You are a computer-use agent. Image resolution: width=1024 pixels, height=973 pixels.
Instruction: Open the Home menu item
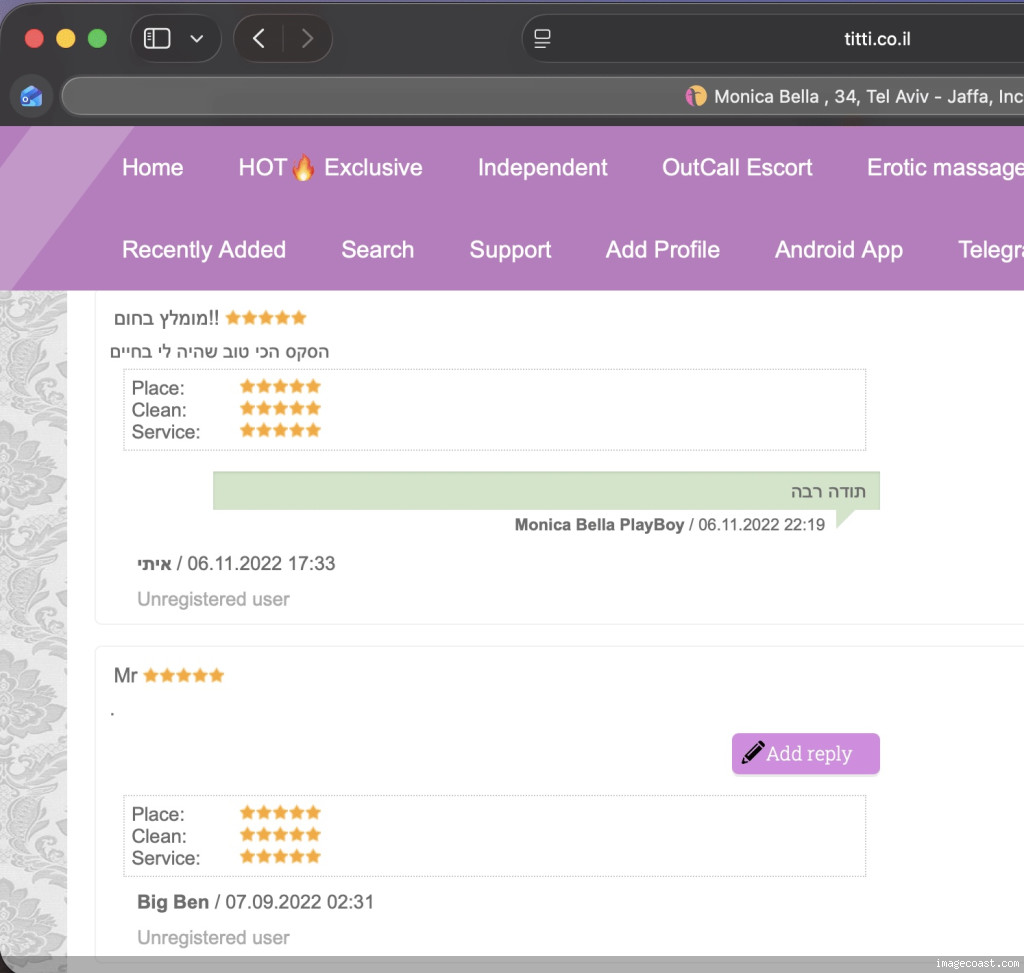(x=152, y=168)
